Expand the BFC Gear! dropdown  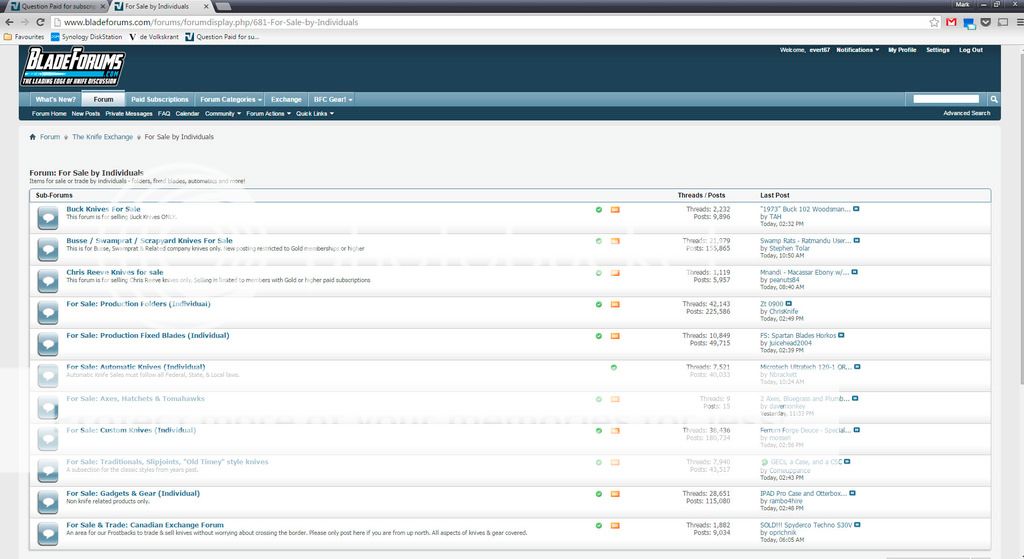point(332,99)
